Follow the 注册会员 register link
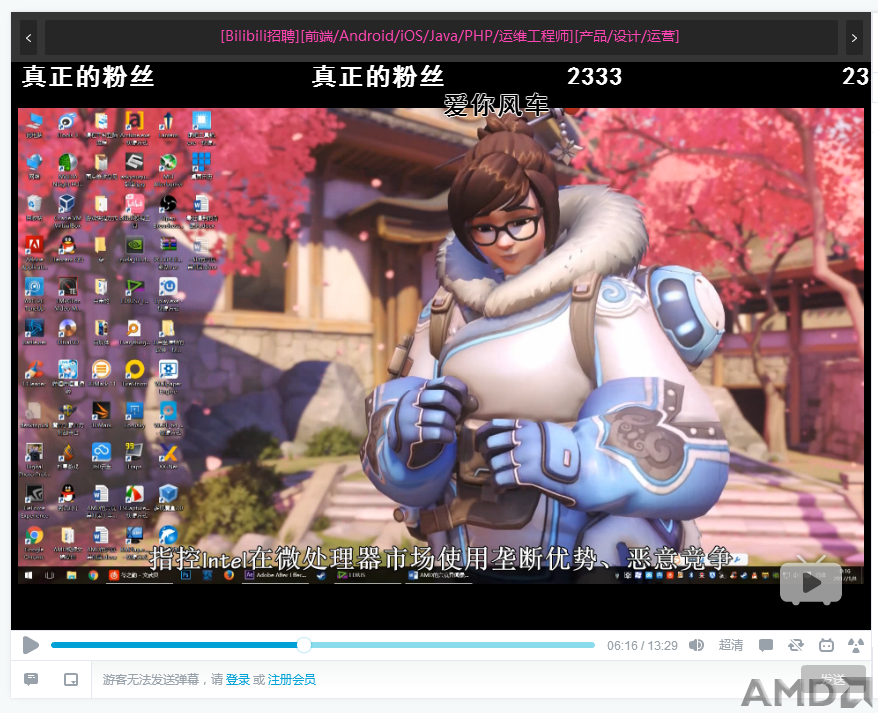Image resolution: width=878 pixels, height=713 pixels. coord(292,679)
